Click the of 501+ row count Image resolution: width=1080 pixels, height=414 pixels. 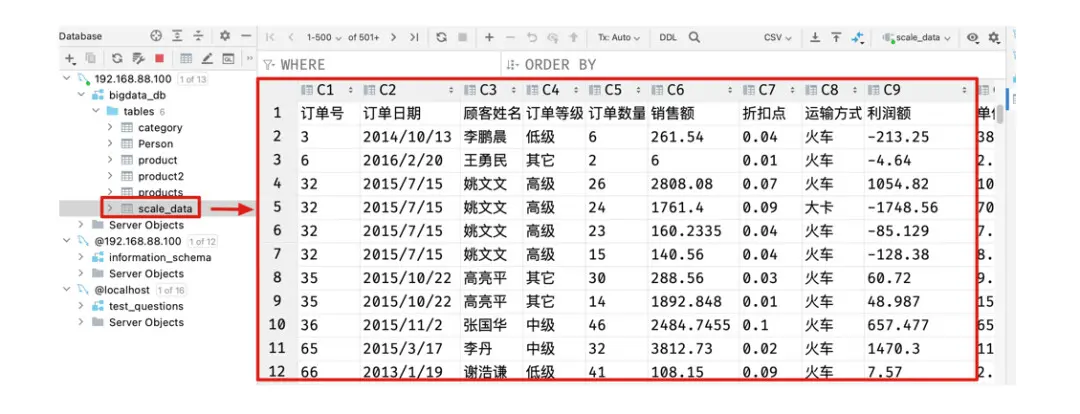pos(364,37)
